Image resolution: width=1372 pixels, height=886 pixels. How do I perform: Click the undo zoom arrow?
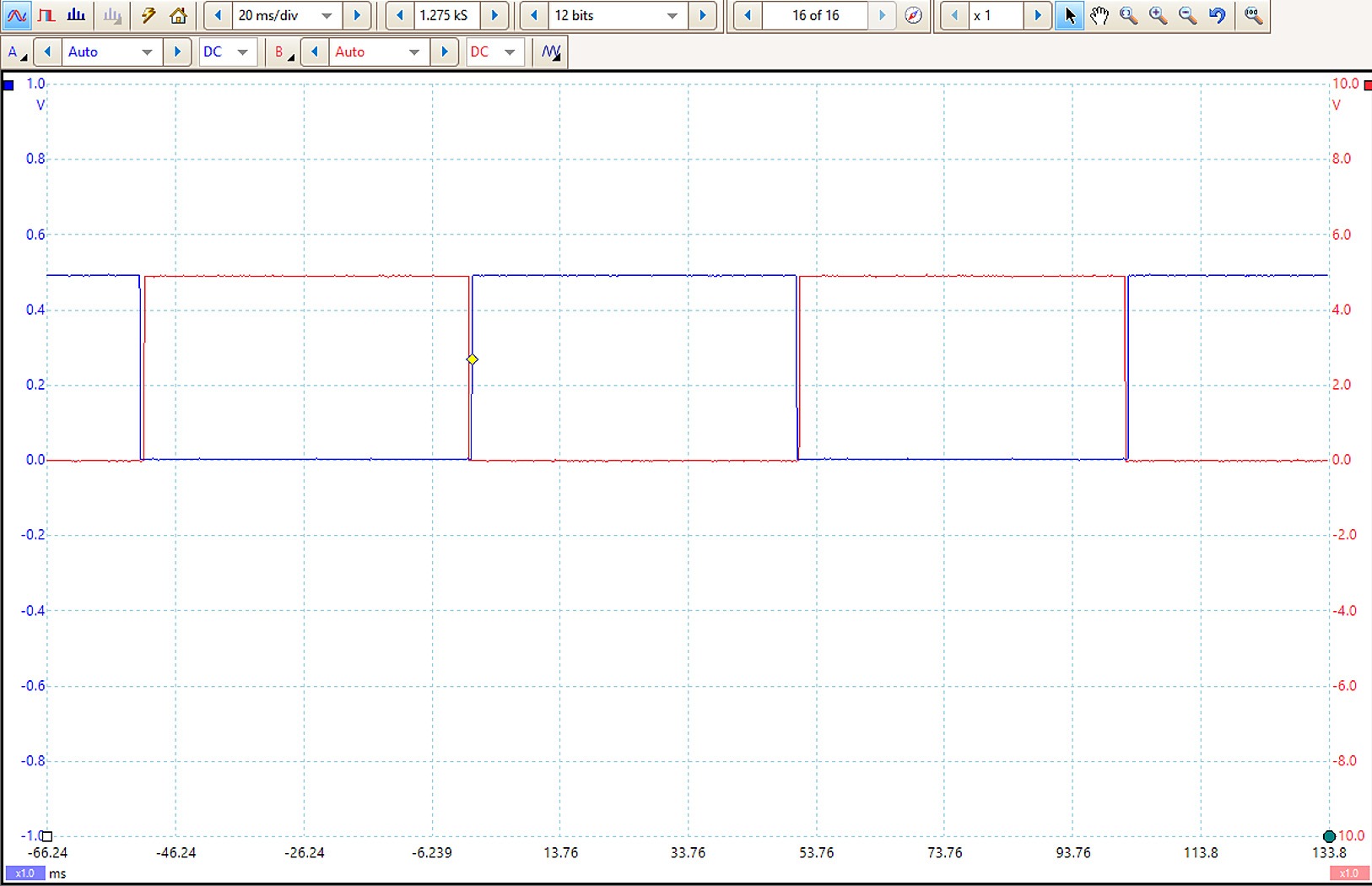pos(1217,15)
